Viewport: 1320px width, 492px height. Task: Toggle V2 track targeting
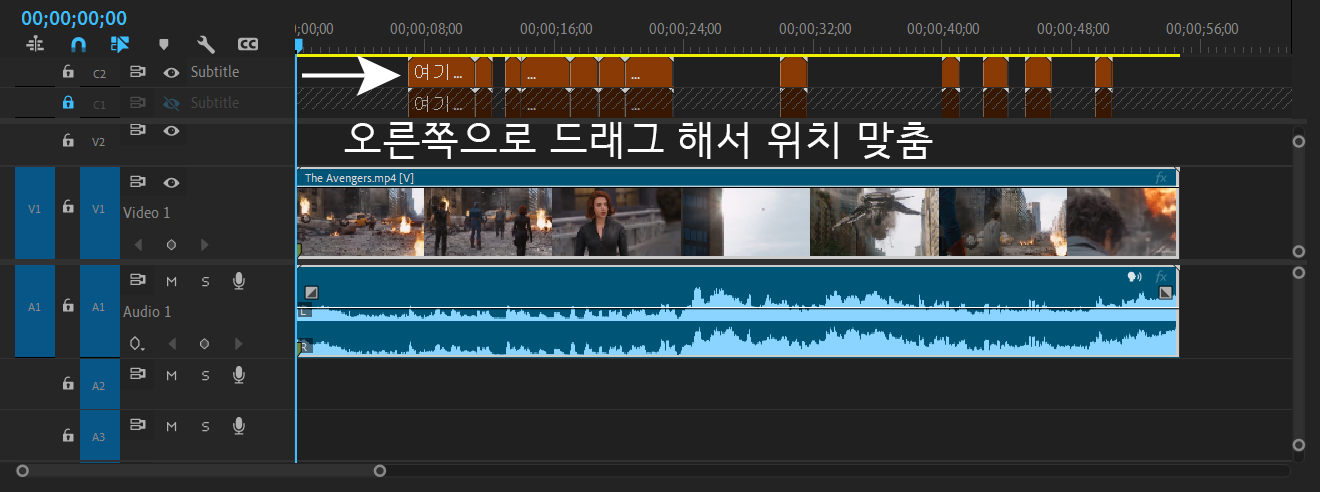[99, 142]
